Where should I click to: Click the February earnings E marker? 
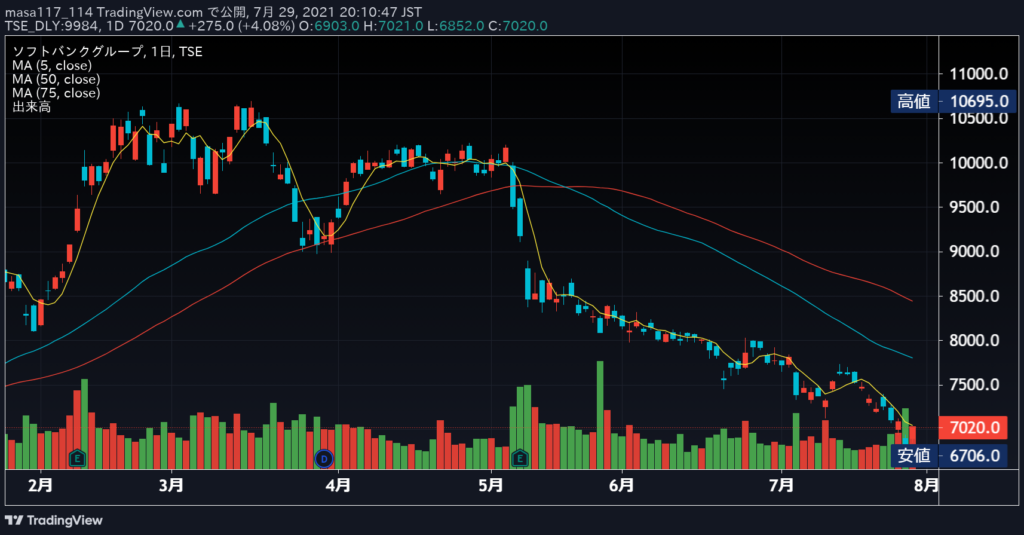(x=77, y=459)
